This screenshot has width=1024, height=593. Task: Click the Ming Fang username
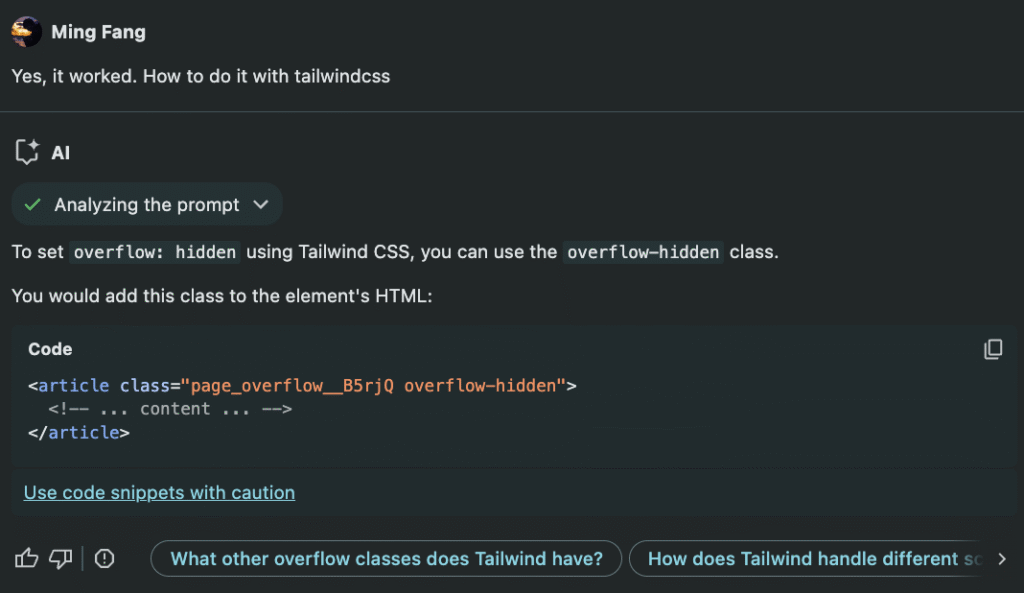coord(98,32)
